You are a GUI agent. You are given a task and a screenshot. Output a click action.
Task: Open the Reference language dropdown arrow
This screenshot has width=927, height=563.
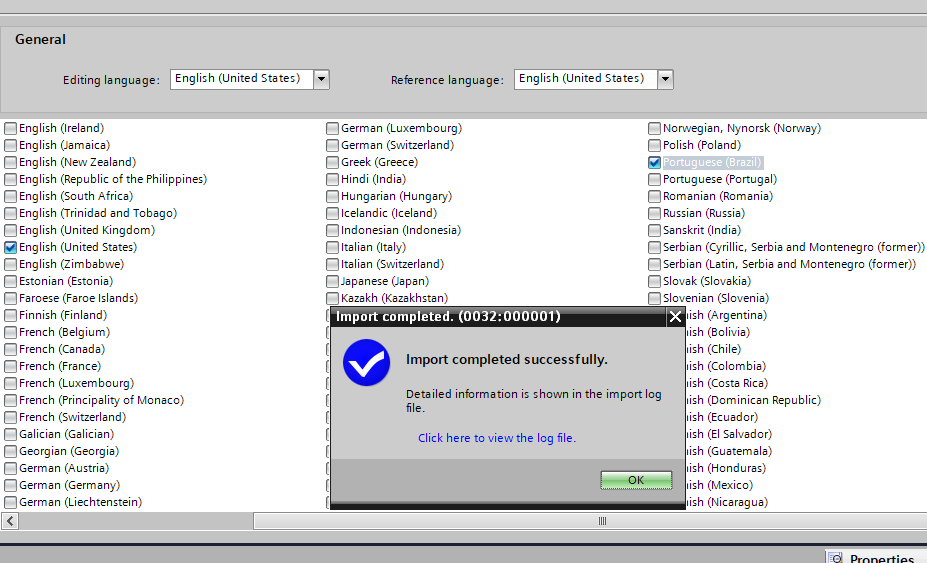[665, 79]
